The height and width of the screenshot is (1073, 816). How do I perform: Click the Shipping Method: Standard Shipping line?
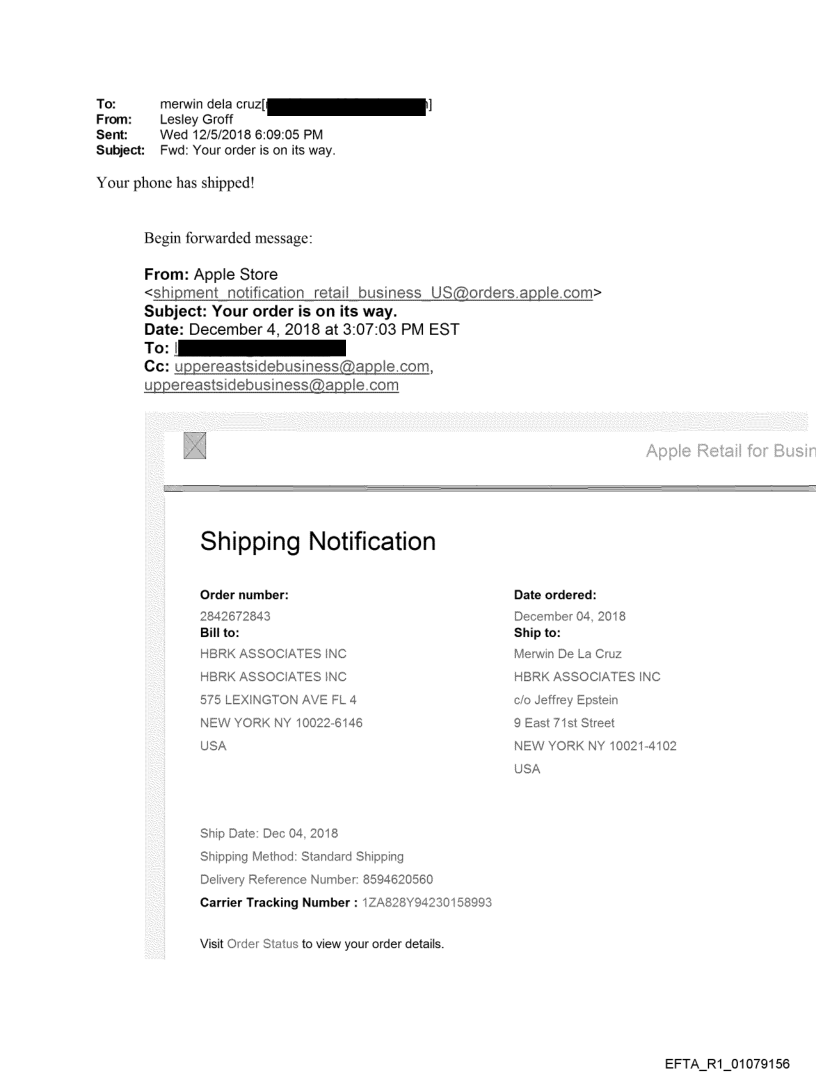302,857
